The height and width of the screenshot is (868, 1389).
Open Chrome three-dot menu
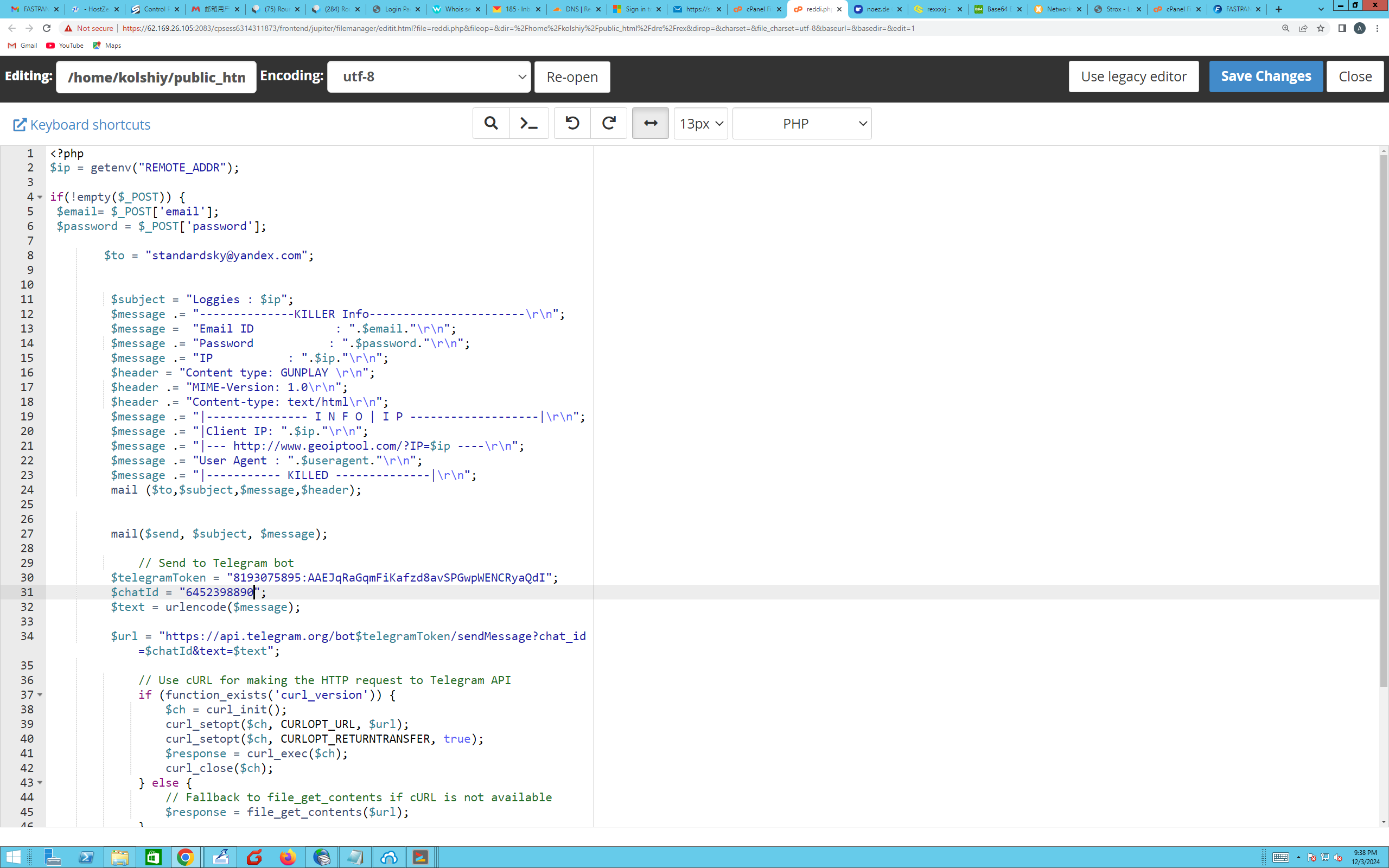[x=1378, y=28]
